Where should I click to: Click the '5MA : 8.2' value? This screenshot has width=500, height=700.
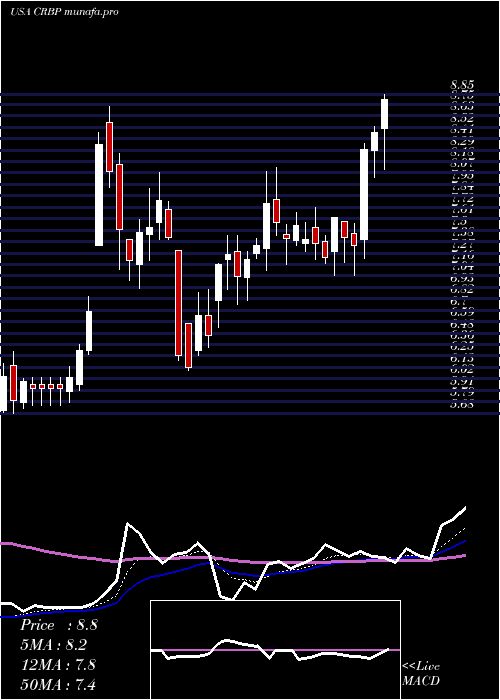tap(53, 645)
